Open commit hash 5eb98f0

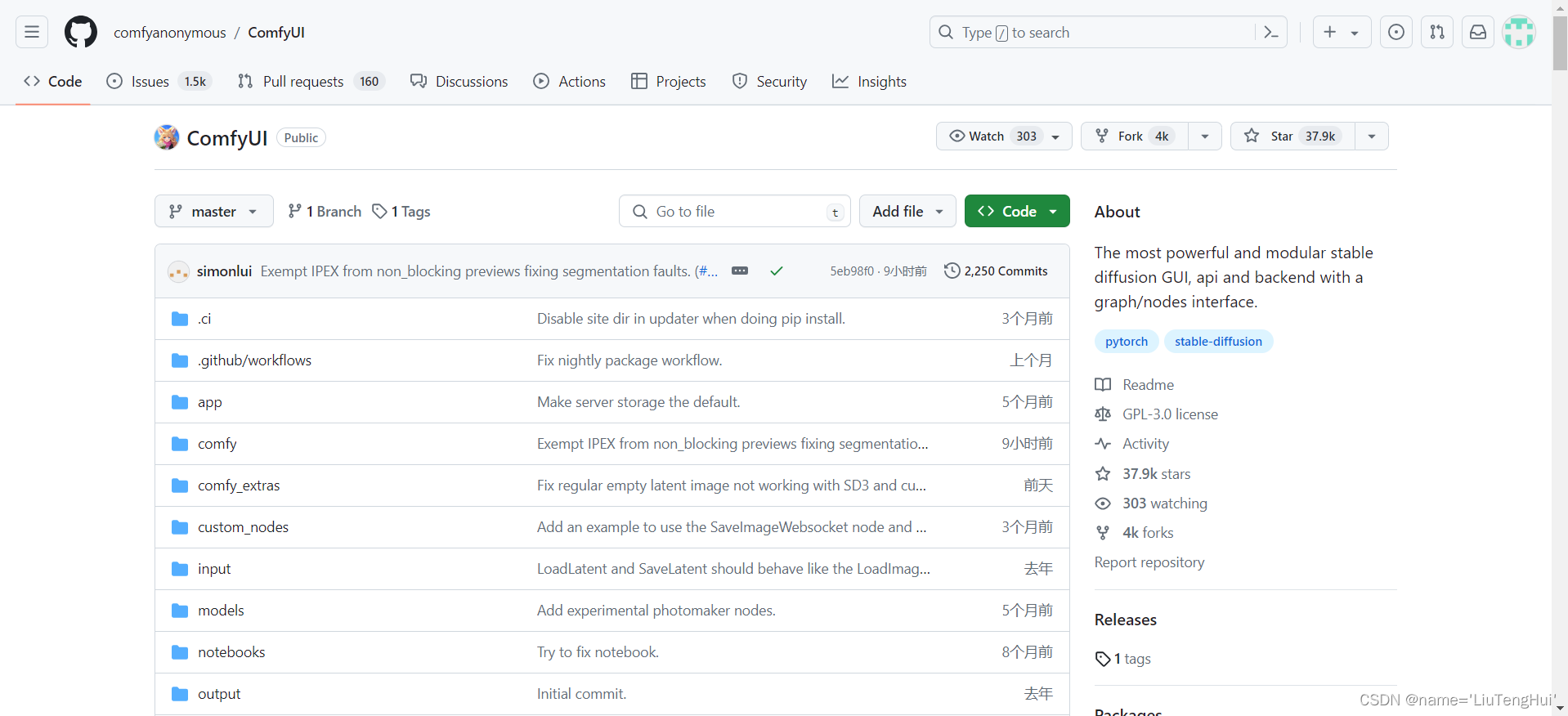852,271
